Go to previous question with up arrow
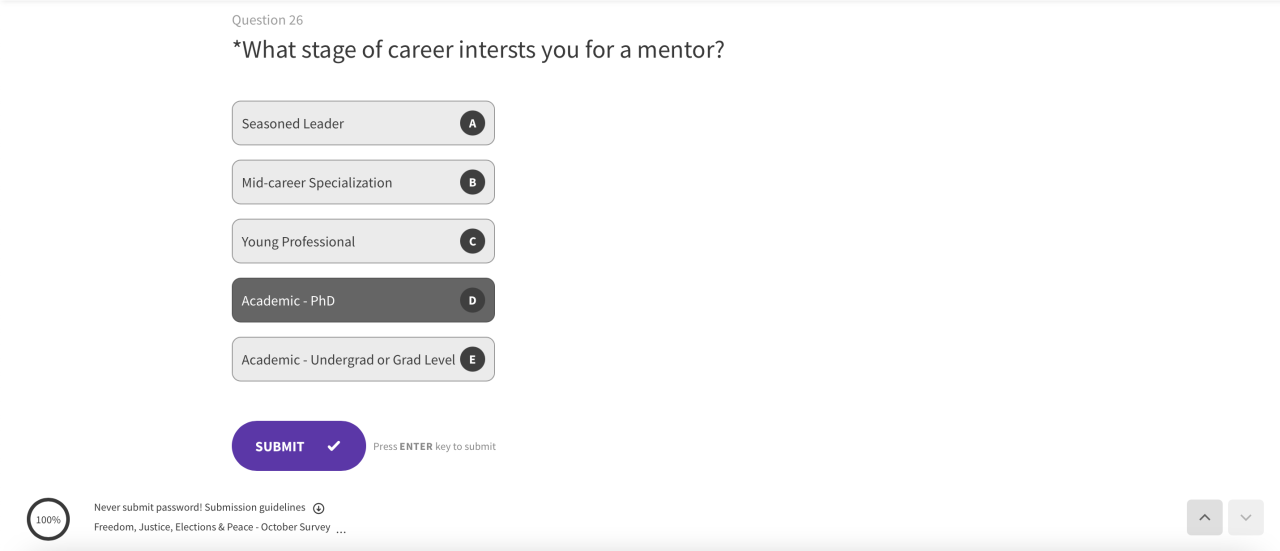Image resolution: width=1280 pixels, height=551 pixels. click(x=1204, y=517)
